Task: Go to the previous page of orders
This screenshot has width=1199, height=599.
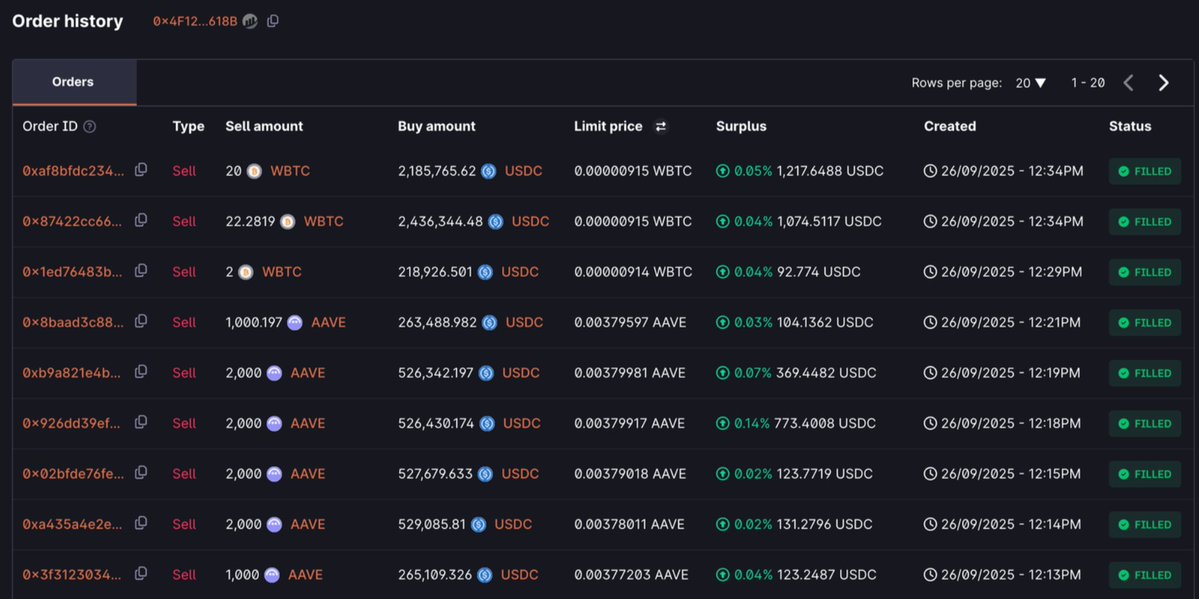Action: coord(1128,83)
